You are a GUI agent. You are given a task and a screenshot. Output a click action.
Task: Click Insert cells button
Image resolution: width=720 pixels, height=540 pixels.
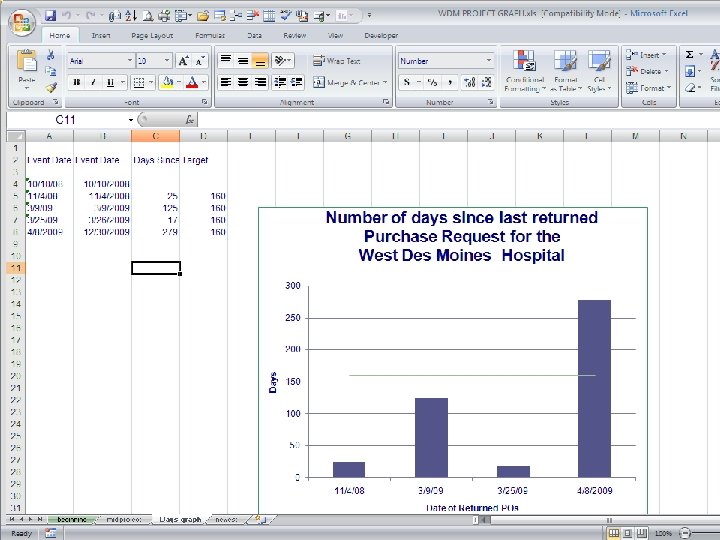(646, 55)
